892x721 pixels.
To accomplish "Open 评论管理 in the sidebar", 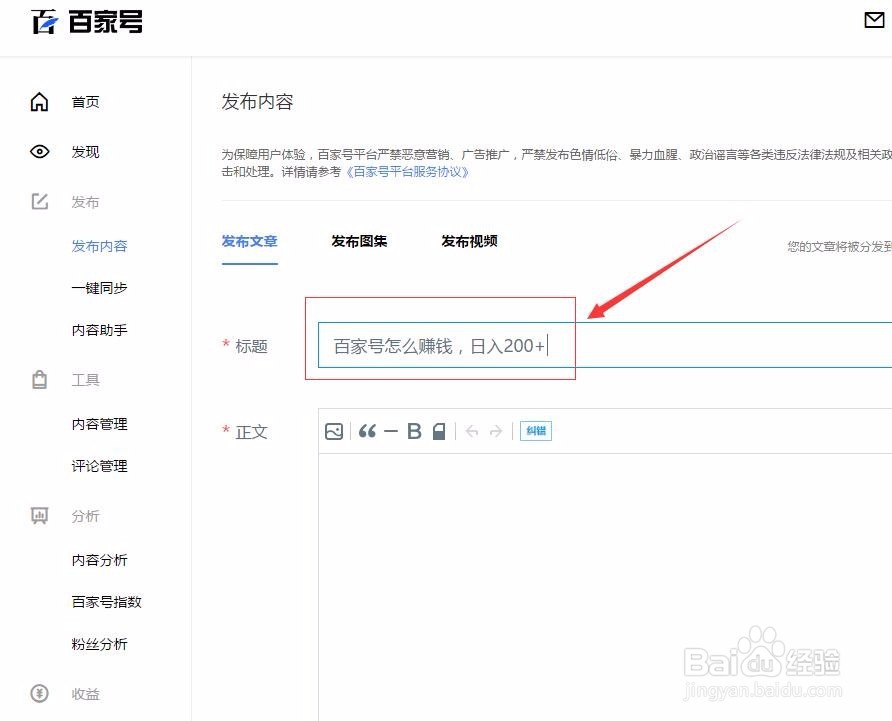I will point(100,466).
